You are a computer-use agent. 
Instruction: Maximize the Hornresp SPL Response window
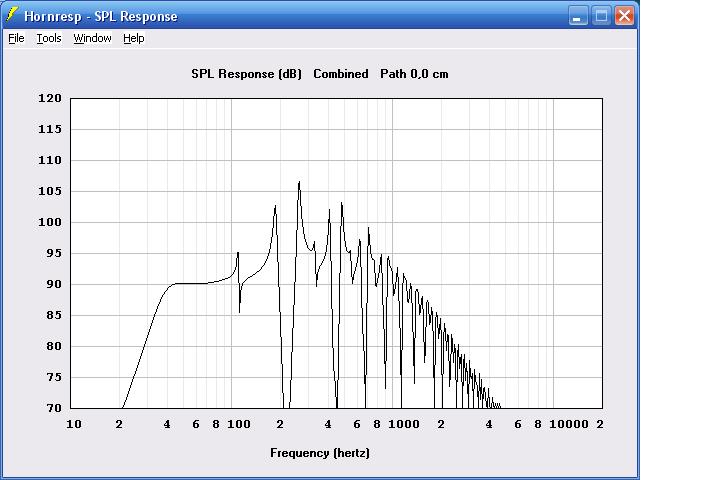pos(601,16)
